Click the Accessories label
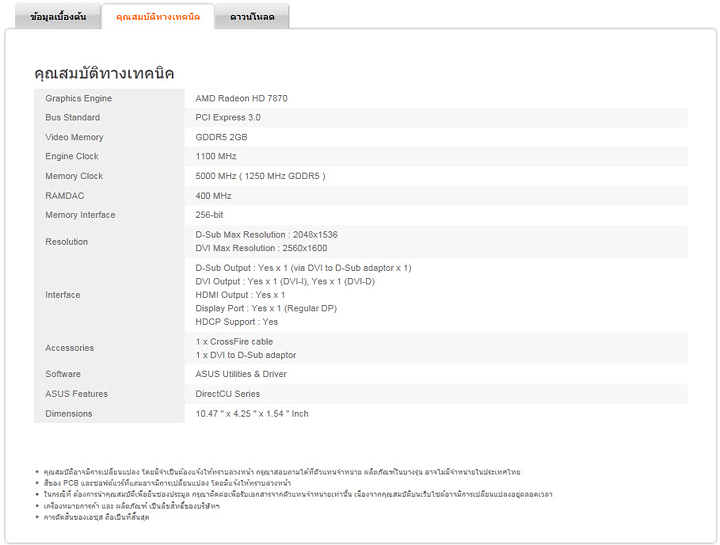The height and width of the screenshot is (545, 720). [69, 348]
